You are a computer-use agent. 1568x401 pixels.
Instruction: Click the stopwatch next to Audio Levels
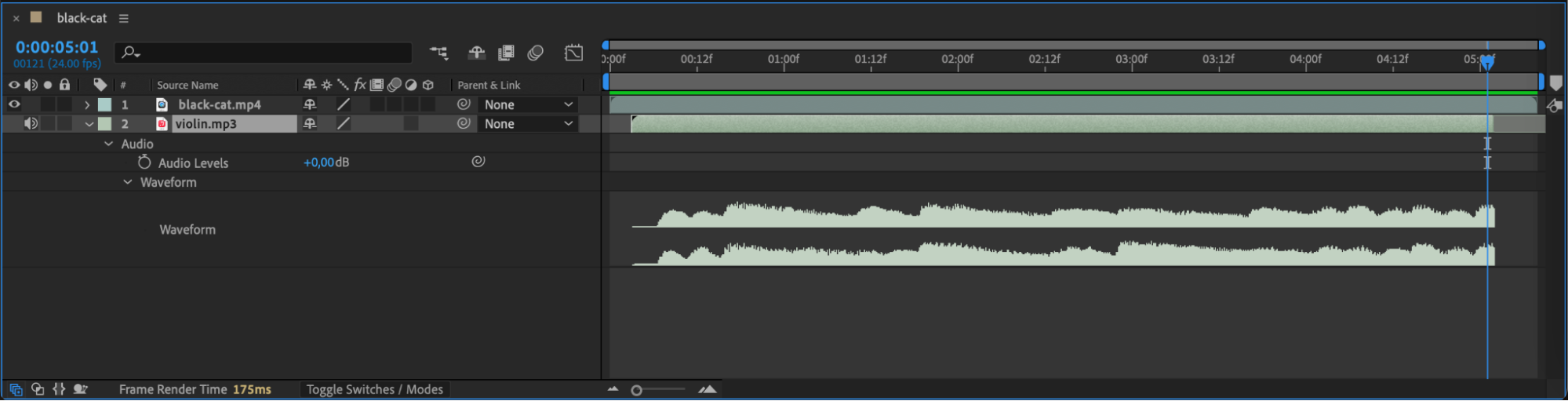(144, 162)
